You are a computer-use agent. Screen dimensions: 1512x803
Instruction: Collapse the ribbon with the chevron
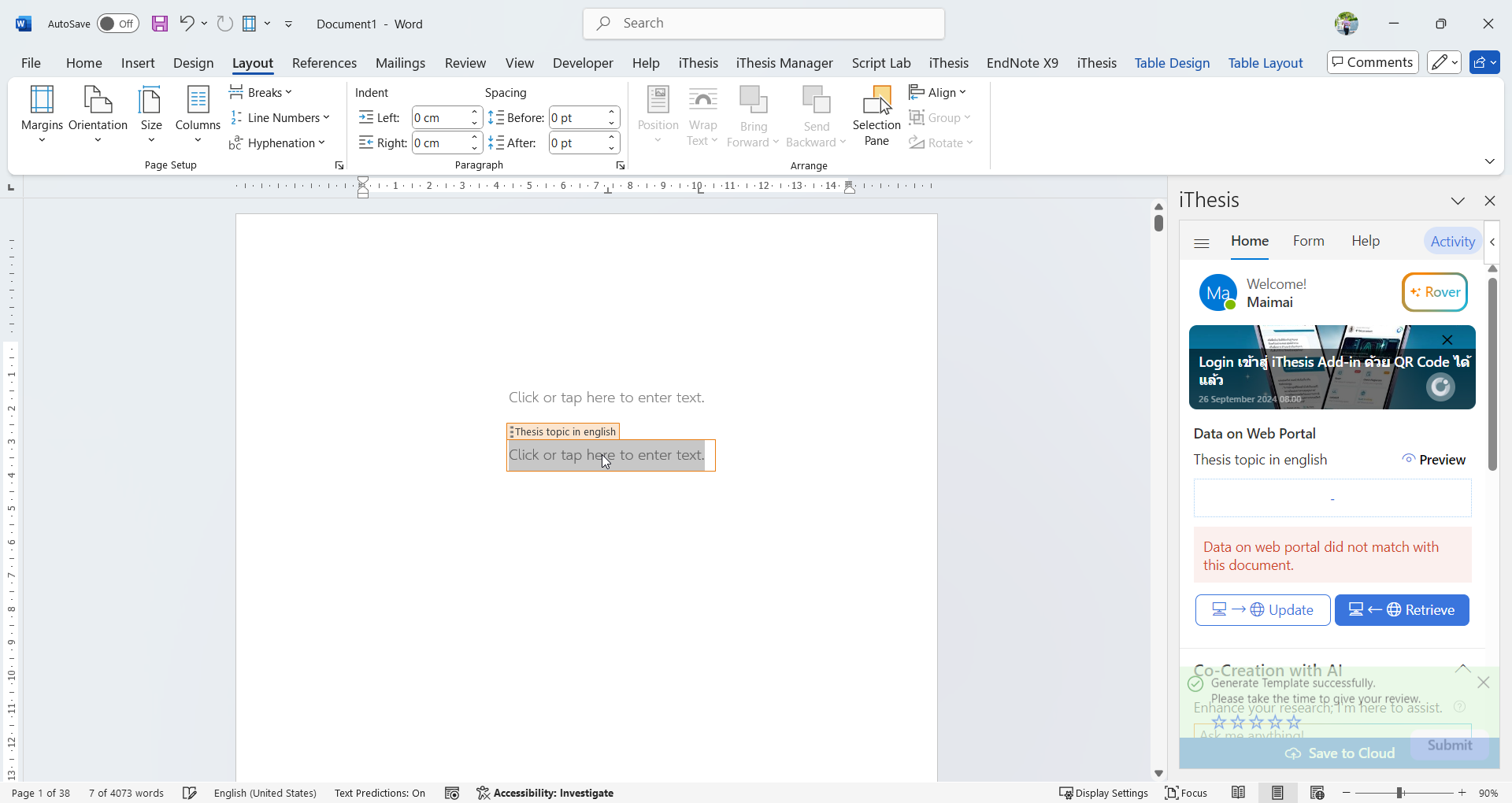[1490, 161]
